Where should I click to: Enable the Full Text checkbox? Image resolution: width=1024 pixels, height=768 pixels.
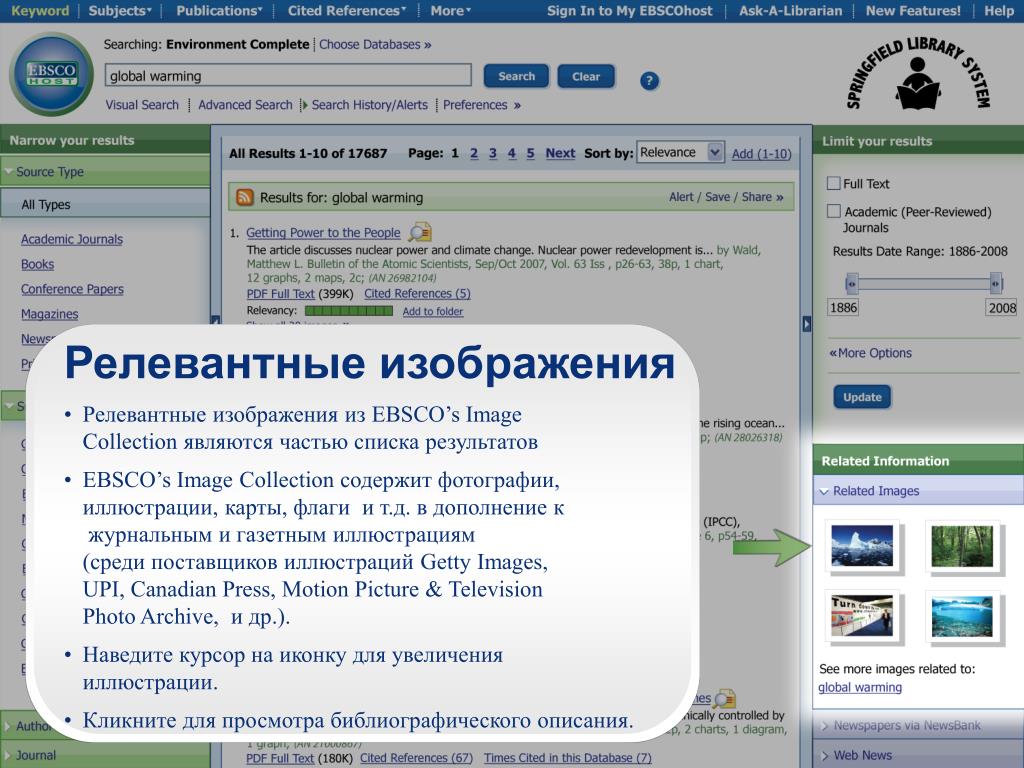833,183
